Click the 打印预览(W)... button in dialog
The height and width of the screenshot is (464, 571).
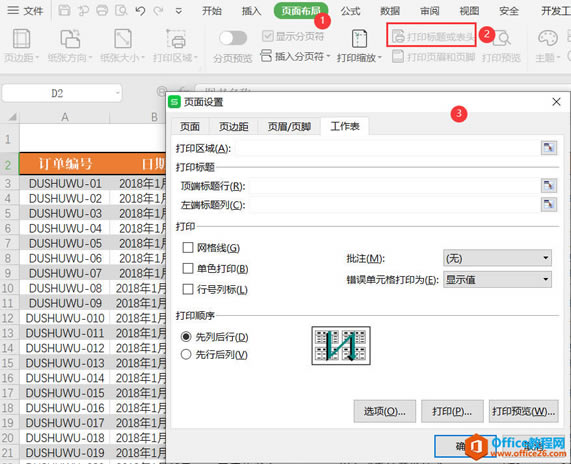point(523,412)
